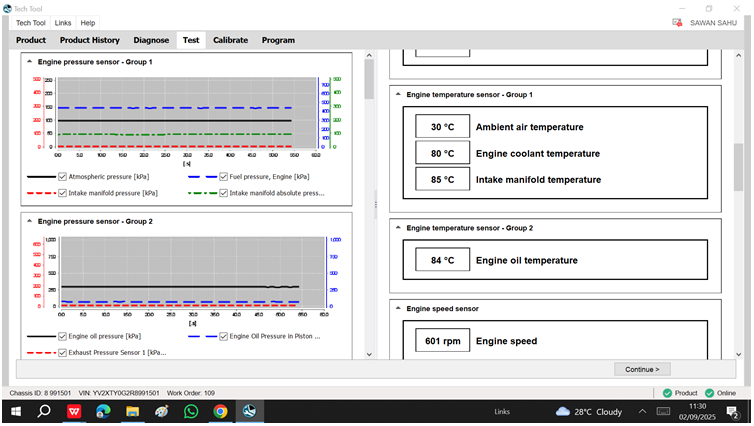Image resolution: width=754 pixels, height=426 pixels.
Task: Open the Help menu
Action: 88,23
